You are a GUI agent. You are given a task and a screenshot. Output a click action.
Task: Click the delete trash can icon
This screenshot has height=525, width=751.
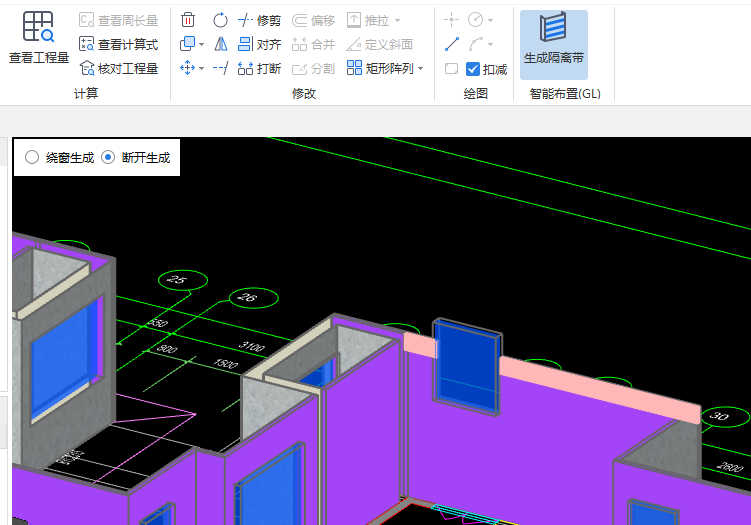(x=188, y=20)
